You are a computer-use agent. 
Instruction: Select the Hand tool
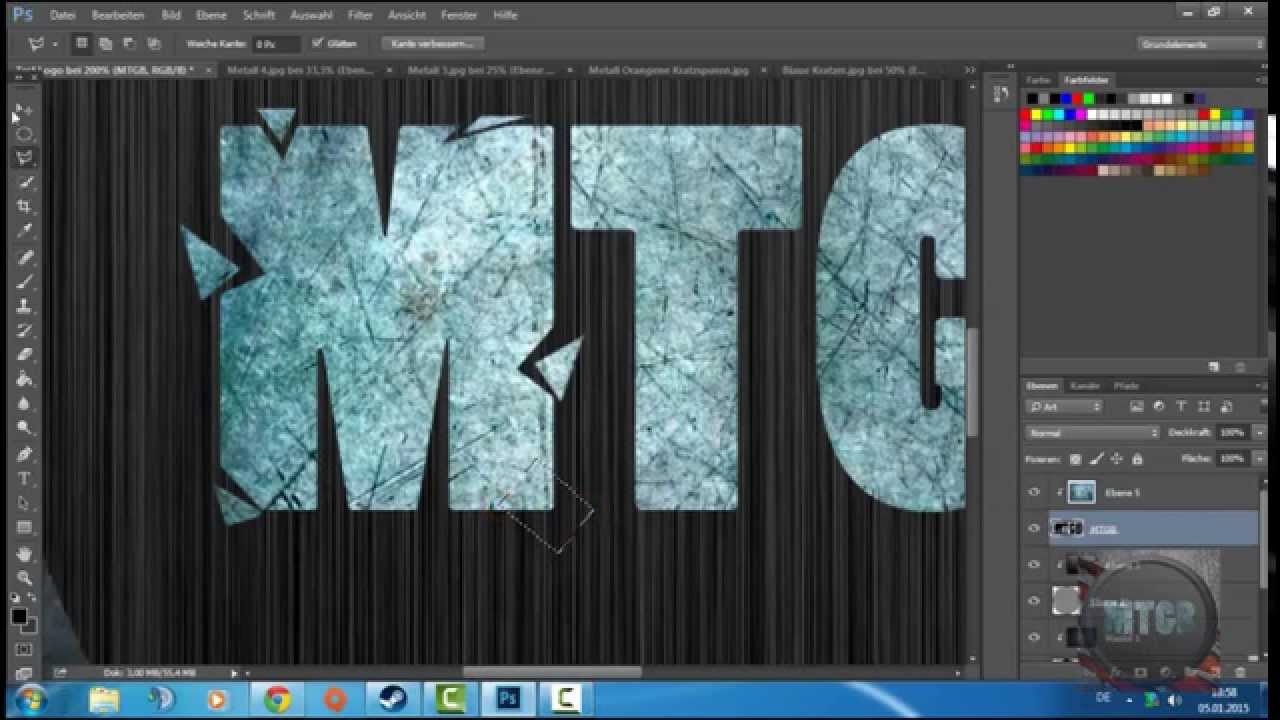24,553
